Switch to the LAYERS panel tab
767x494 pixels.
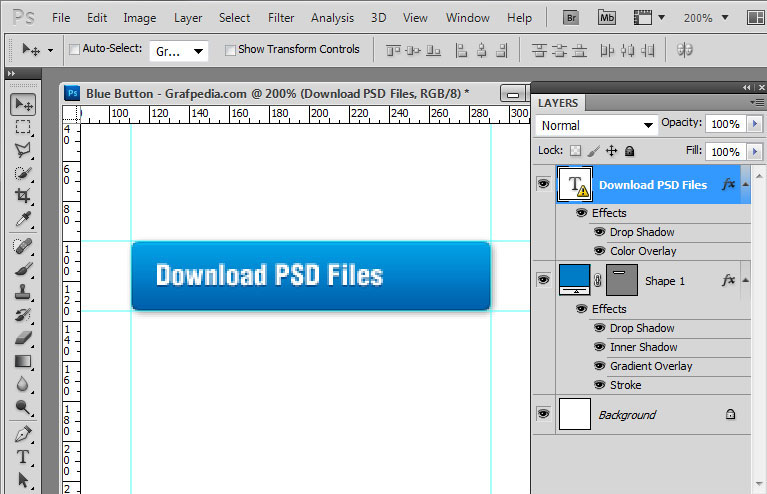tap(558, 103)
